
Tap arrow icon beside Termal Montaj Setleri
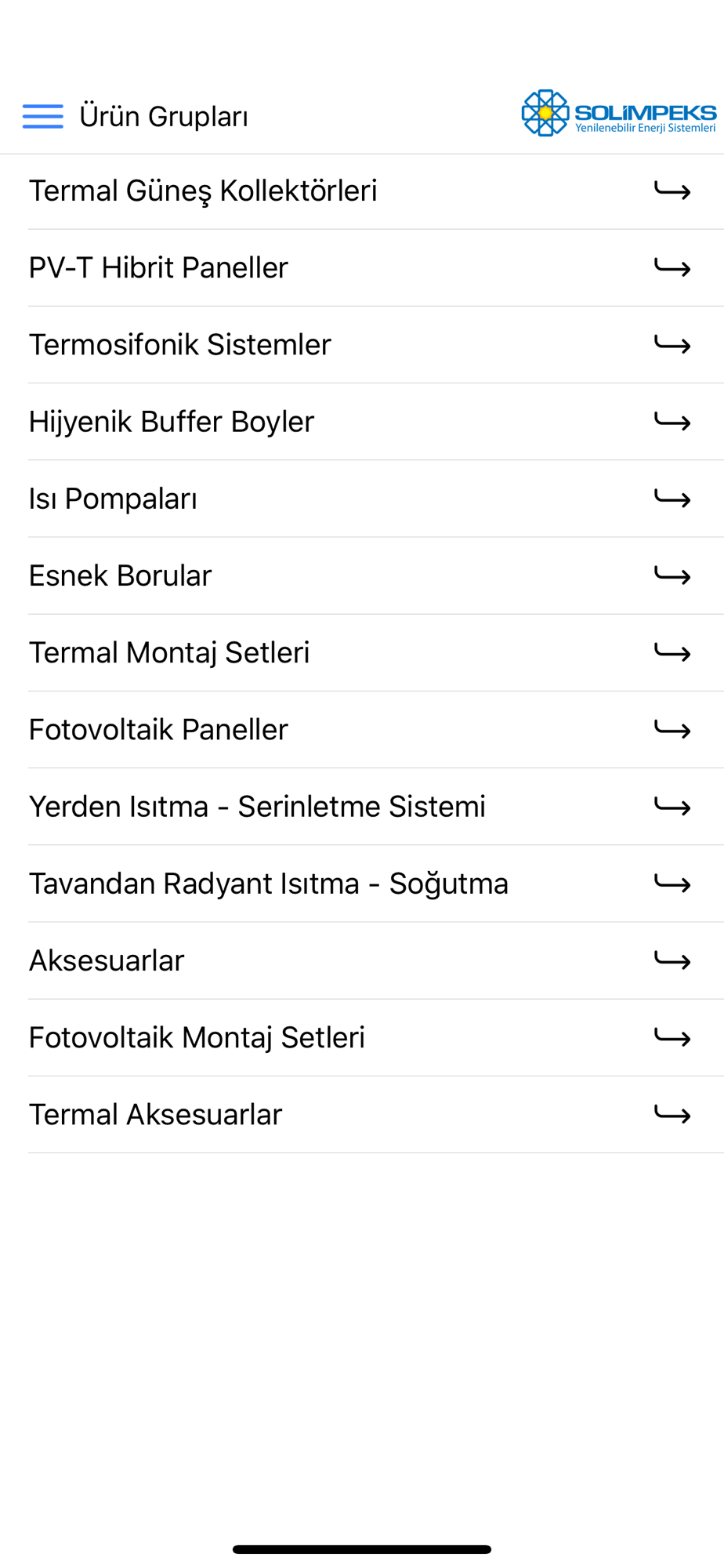pyautogui.click(x=672, y=653)
